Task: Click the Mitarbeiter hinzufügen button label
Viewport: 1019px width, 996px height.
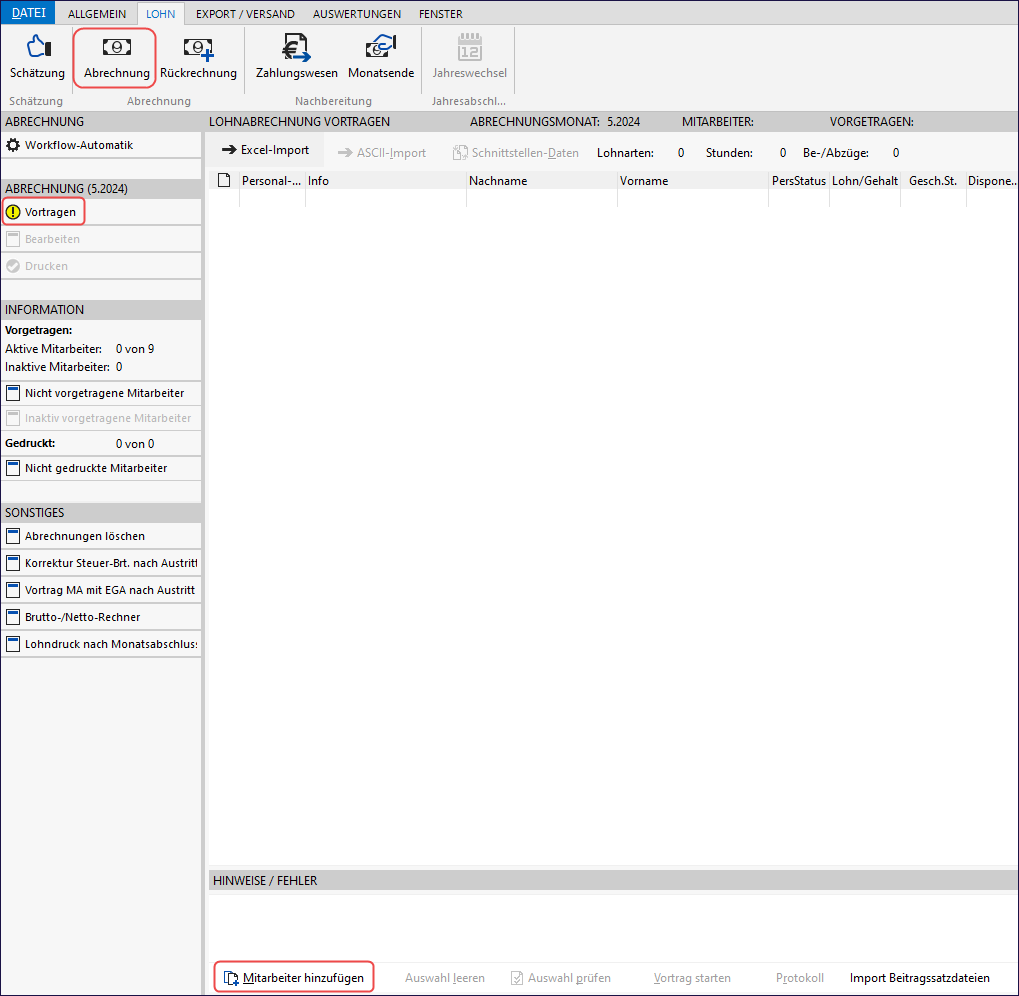Action: tap(303, 978)
